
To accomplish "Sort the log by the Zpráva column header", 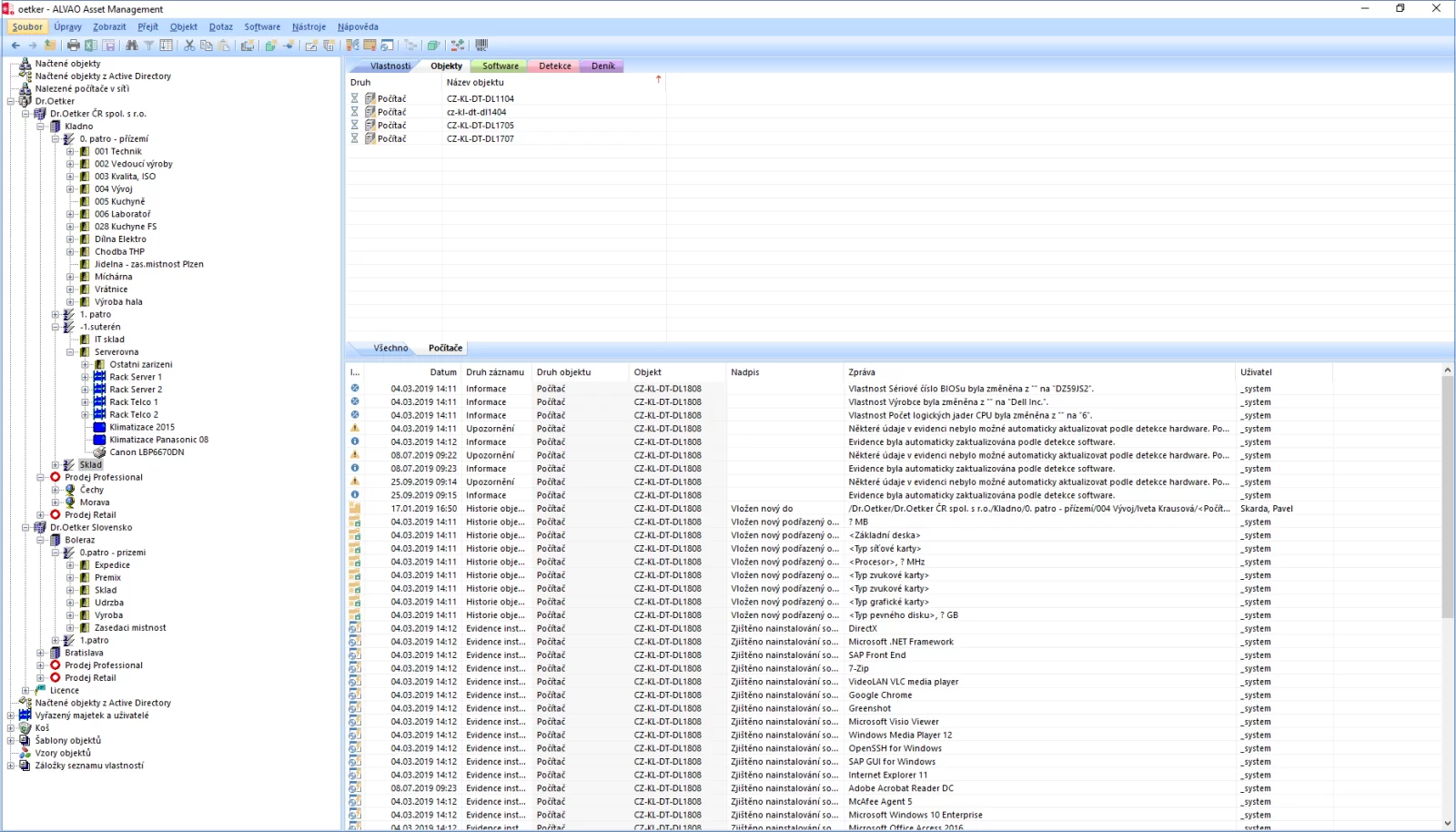I will [1039, 372].
